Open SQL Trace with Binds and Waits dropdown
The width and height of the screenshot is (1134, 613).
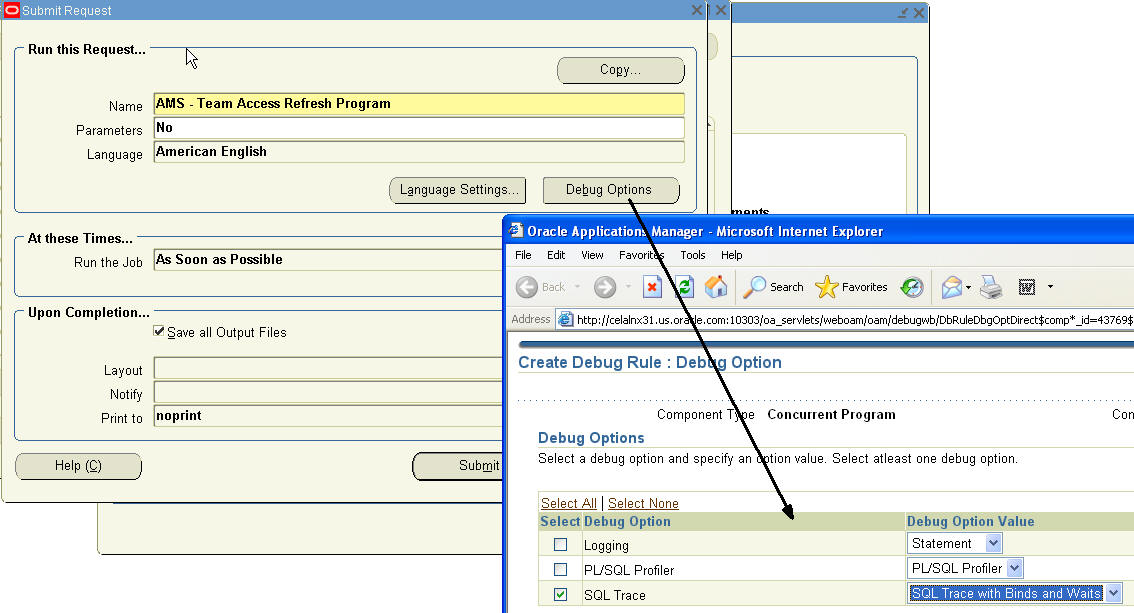(1015, 593)
